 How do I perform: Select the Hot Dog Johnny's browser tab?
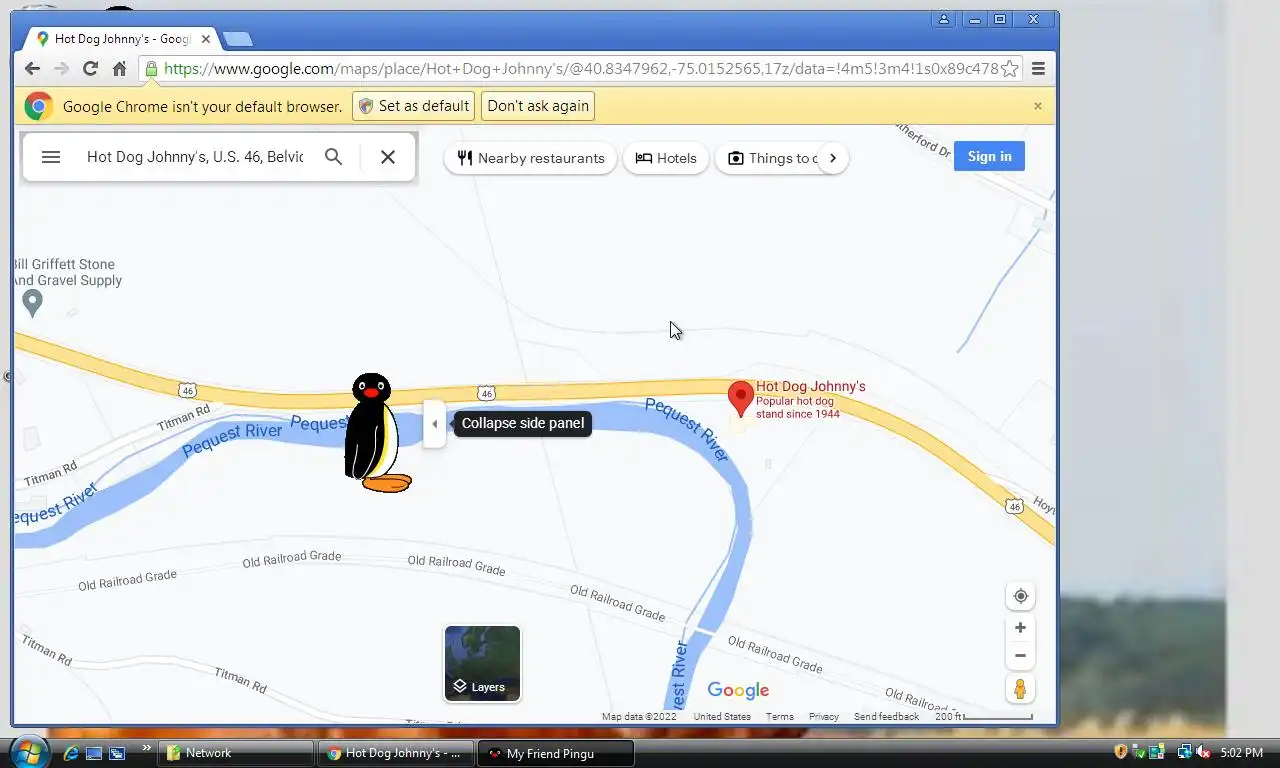click(x=120, y=39)
